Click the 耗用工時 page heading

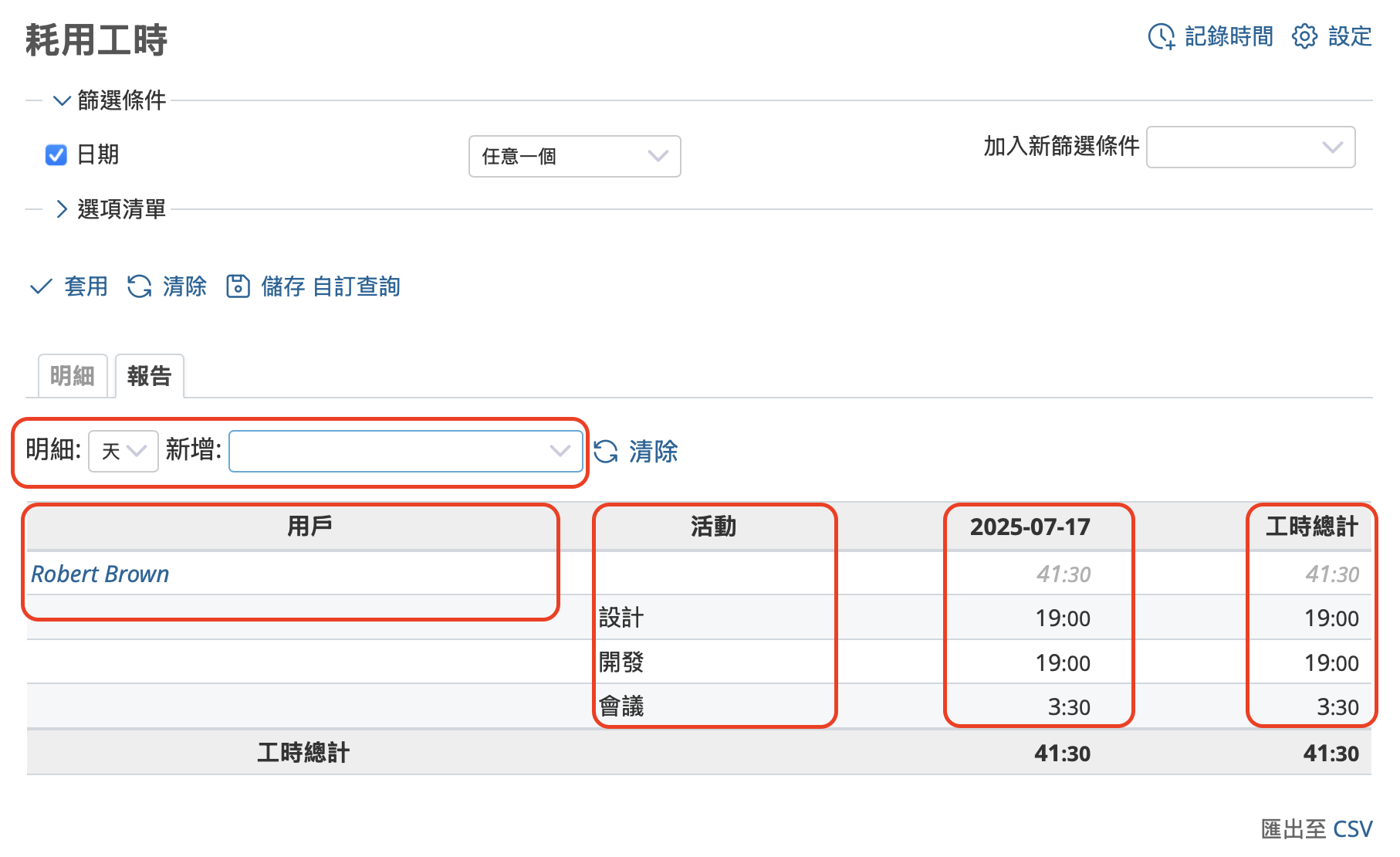pyautogui.click(x=96, y=40)
